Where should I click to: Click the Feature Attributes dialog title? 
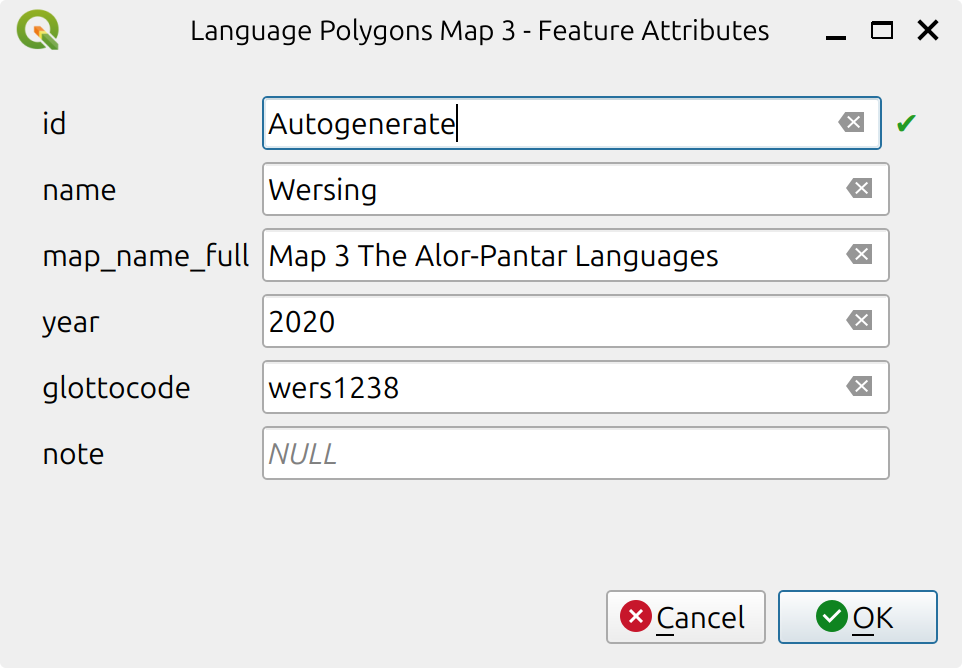point(479,30)
